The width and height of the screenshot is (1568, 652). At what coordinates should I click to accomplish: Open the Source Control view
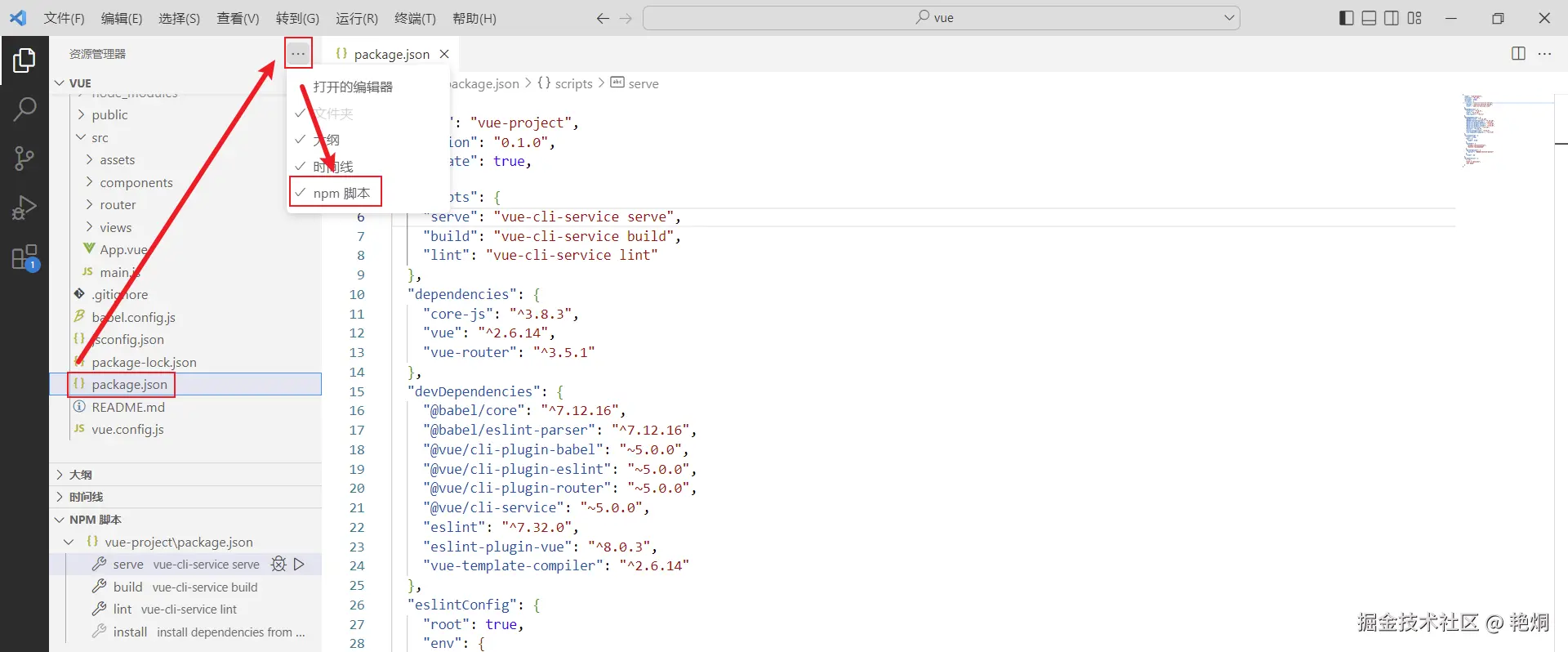click(x=24, y=158)
